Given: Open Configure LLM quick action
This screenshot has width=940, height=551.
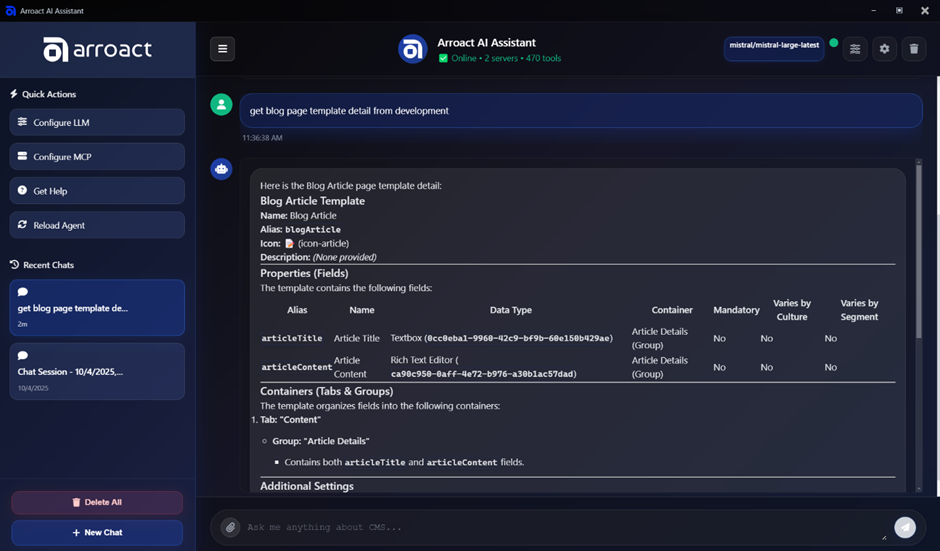Looking at the screenshot, I should point(97,122).
